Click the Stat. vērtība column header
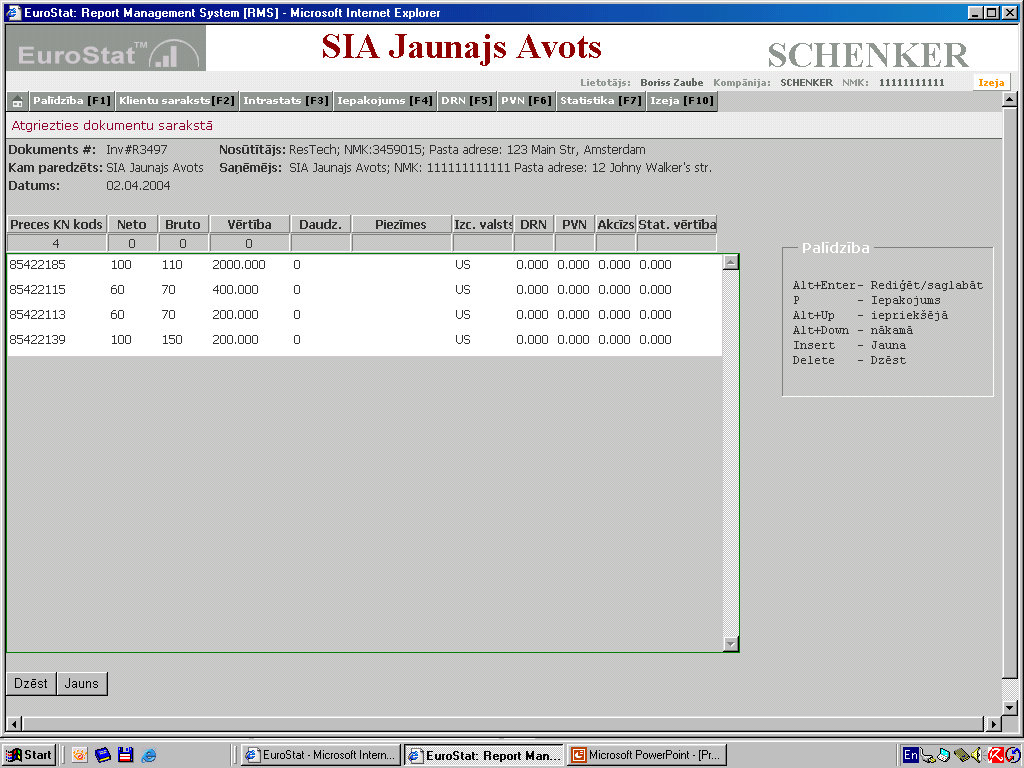Image resolution: width=1024 pixels, height=768 pixels. point(677,225)
